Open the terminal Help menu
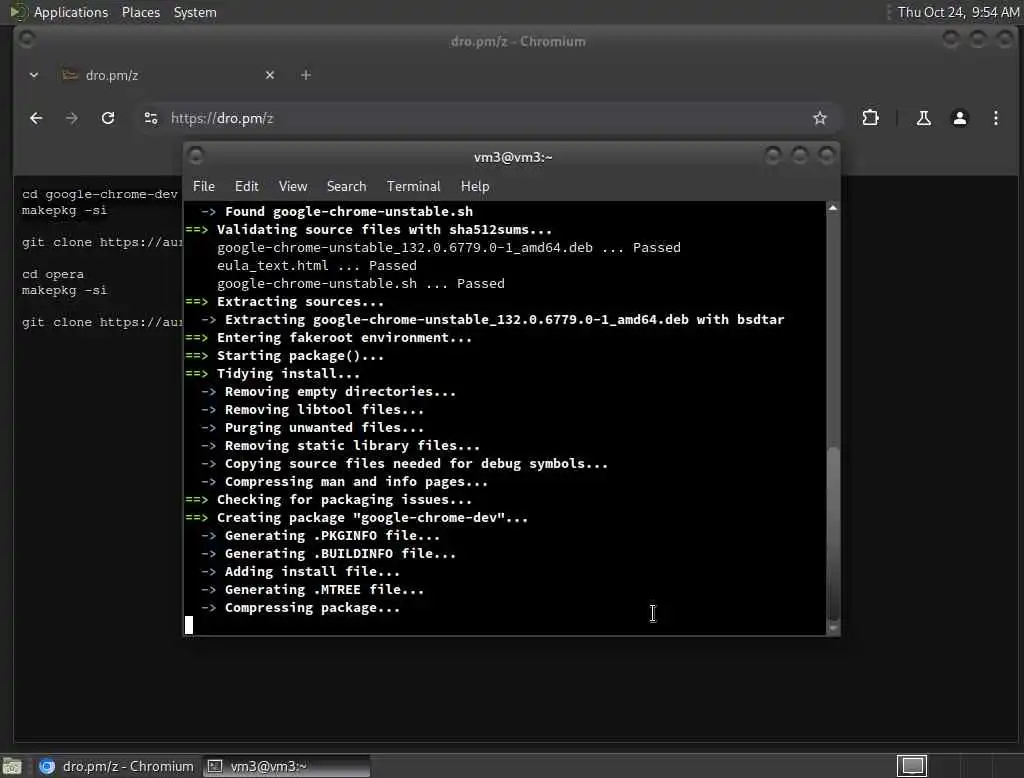Viewport: 1024px width, 778px height. [475, 186]
